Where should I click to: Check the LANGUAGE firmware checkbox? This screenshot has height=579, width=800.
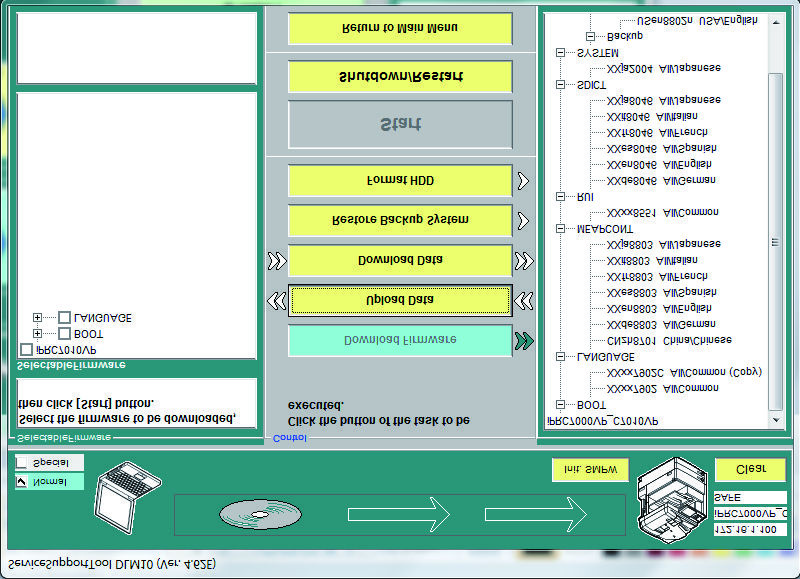pos(64,317)
